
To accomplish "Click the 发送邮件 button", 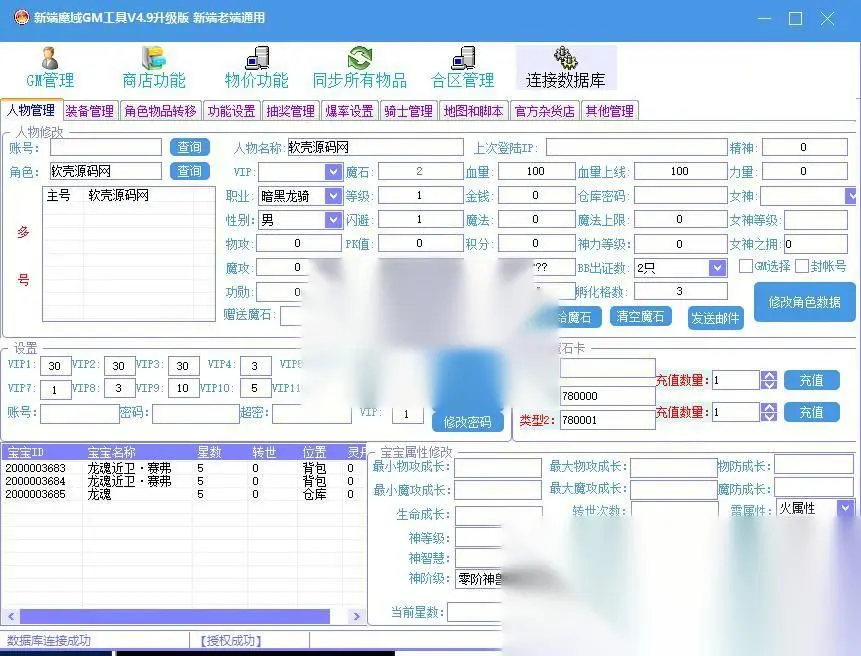I will coord(715,318).
